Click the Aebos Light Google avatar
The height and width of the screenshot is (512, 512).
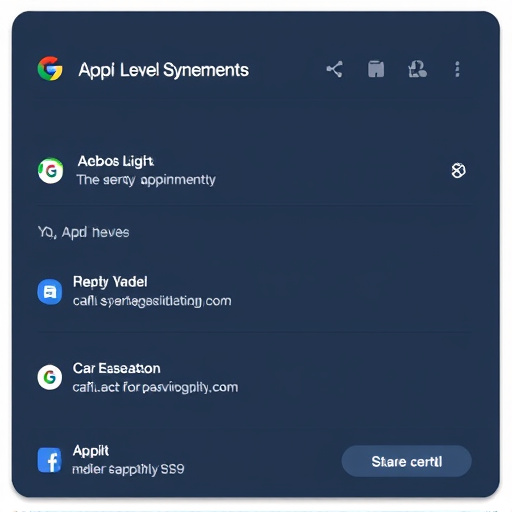pyautogui.click(x=50, y=171)
